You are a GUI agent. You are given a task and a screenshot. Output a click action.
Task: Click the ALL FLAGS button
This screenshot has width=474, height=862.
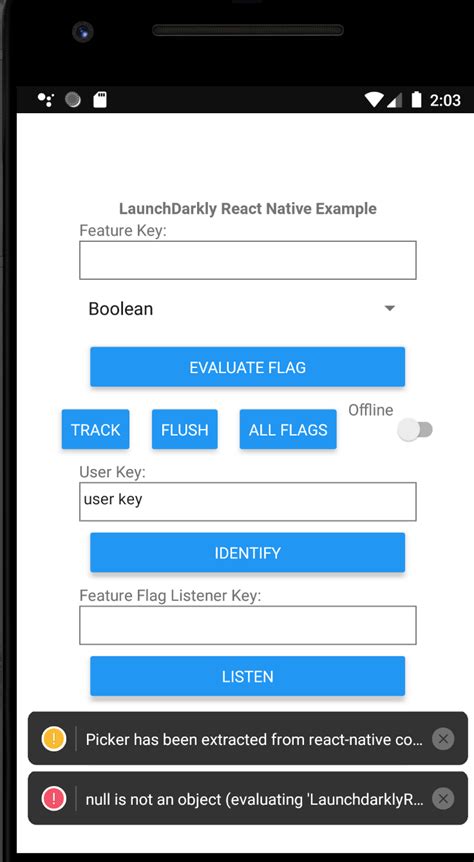(x=288, y=429)
